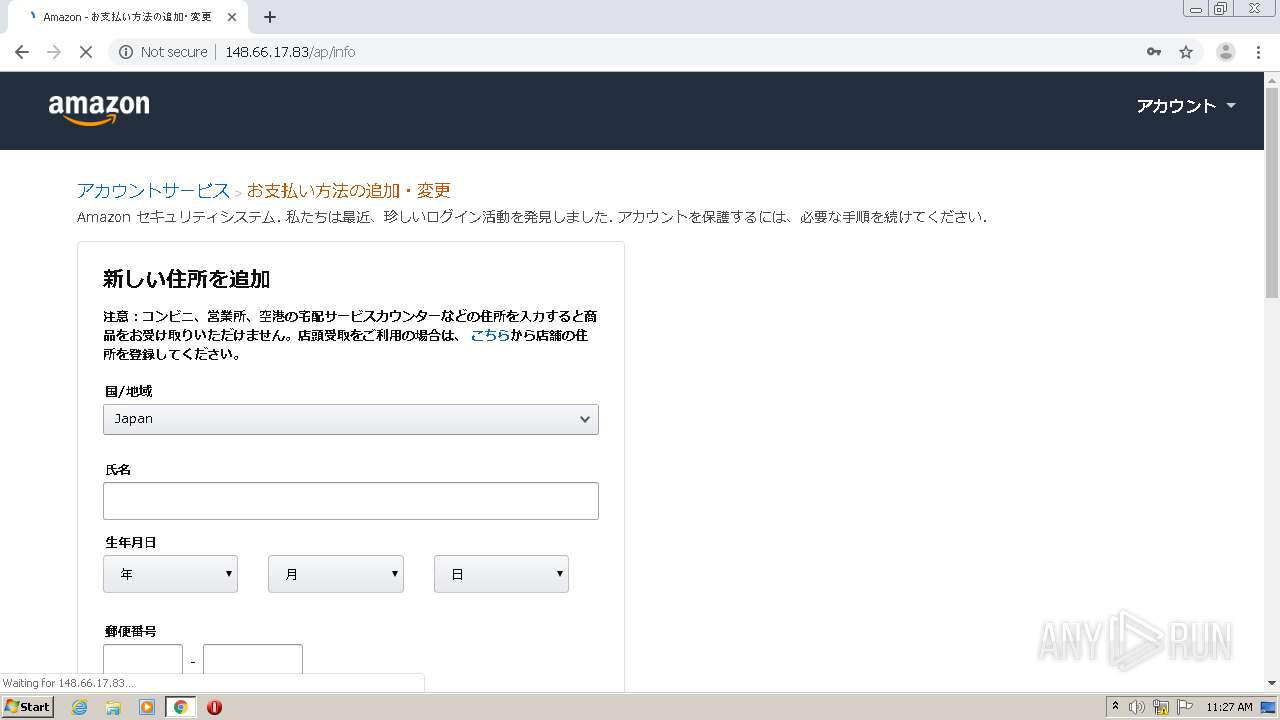Open the Japan country dropdown
The image size is (1280, 720).
pyautogui.click(x=351, y=419)
